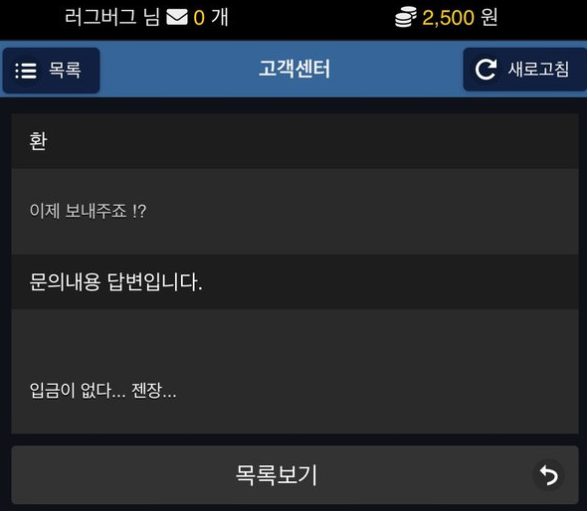587x511 pixels.
Task: Click the inquiry text 이제 보내주죠 !?
Action: click(x=88, y=211)
